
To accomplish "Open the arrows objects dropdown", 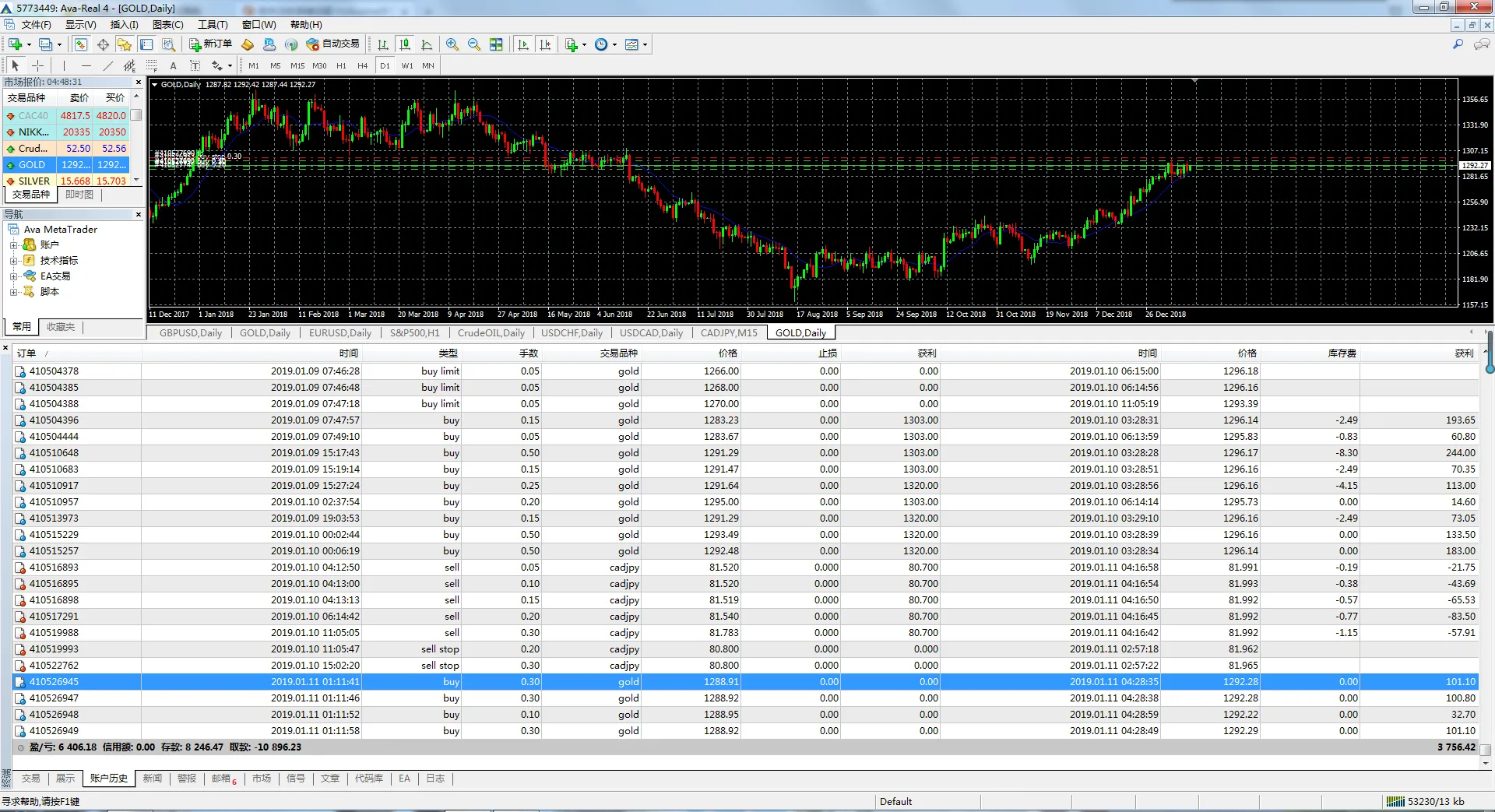I will pyautogui.click(x=230, y=65).
